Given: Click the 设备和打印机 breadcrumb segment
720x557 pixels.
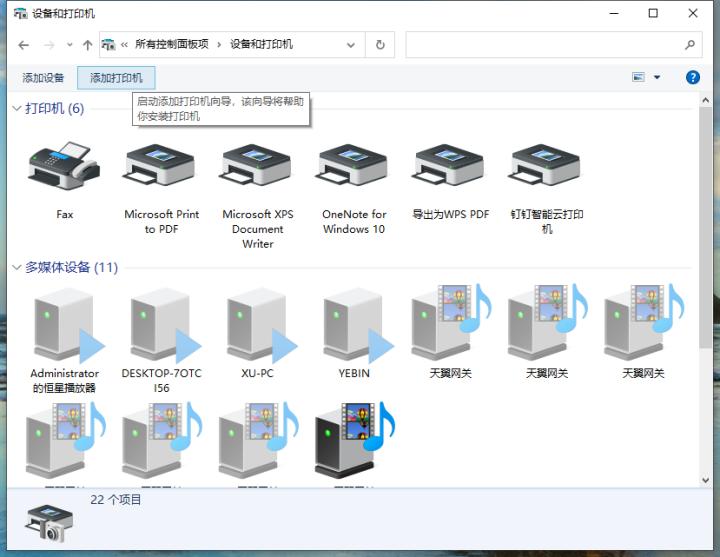Looking at the screenshot, I should (261, 44).
